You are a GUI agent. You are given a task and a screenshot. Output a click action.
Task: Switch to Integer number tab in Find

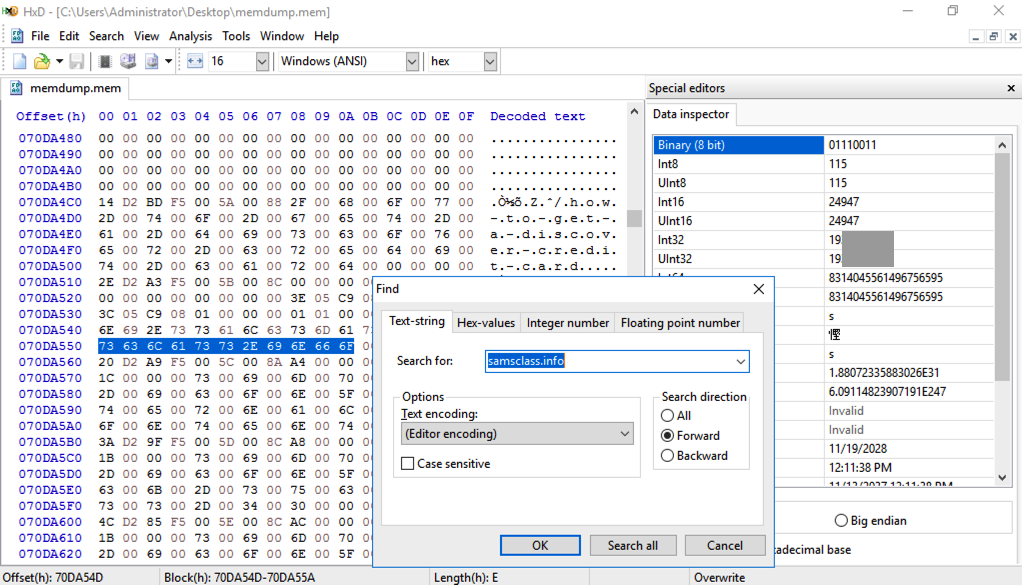[x=568, y=322]
